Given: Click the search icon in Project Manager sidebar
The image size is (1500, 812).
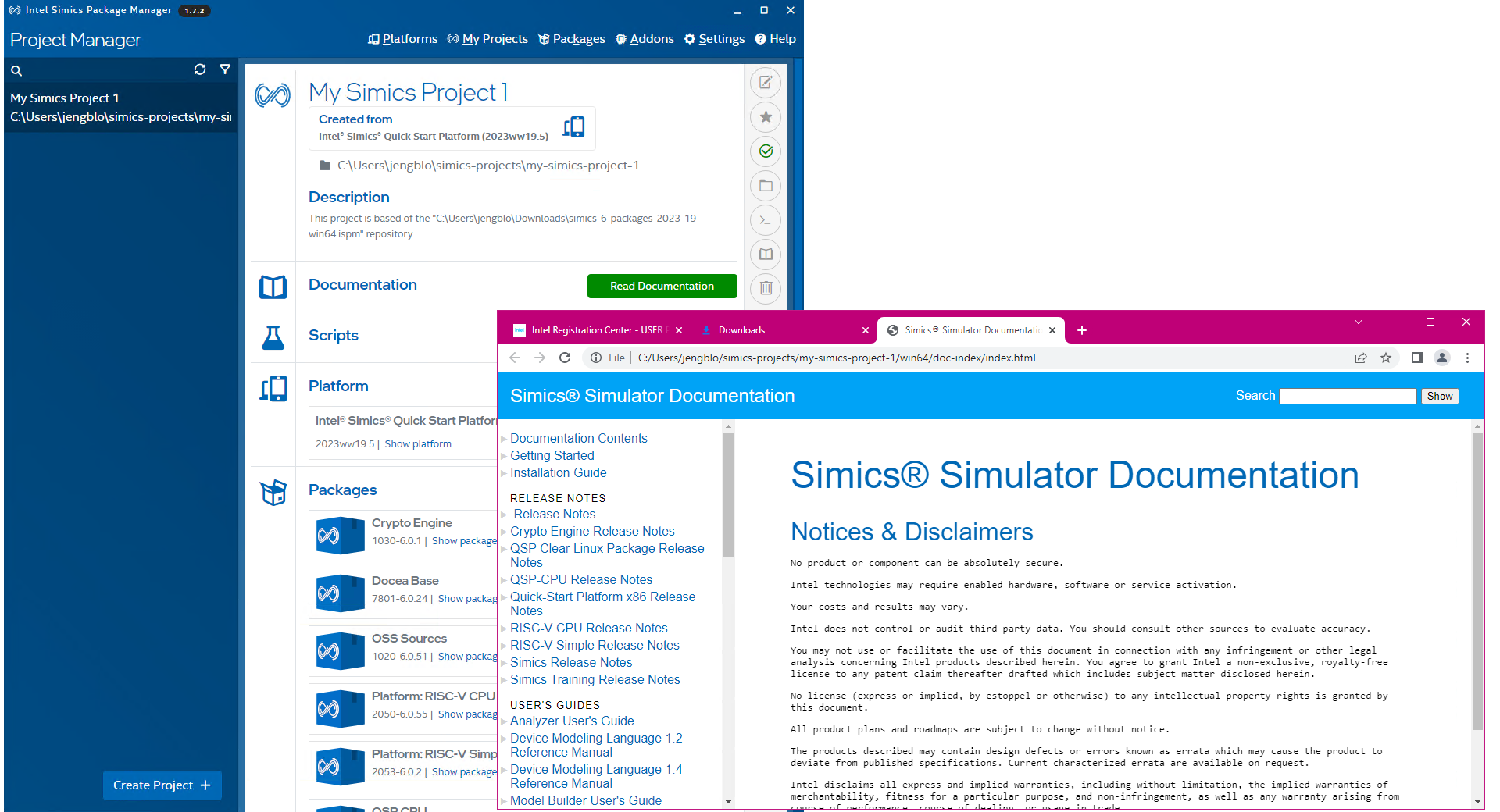Looking at the screenshot, I should (16, 70).
